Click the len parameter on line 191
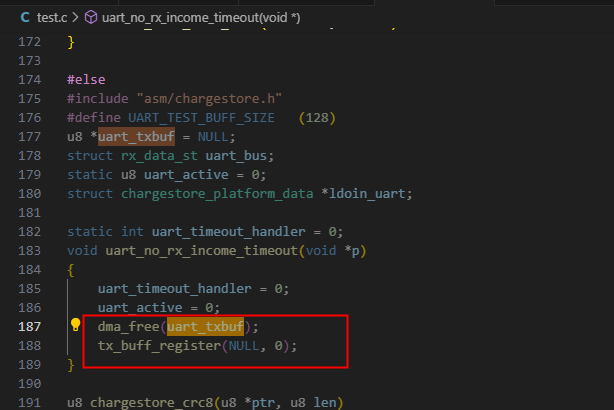 tap(325, 403)
